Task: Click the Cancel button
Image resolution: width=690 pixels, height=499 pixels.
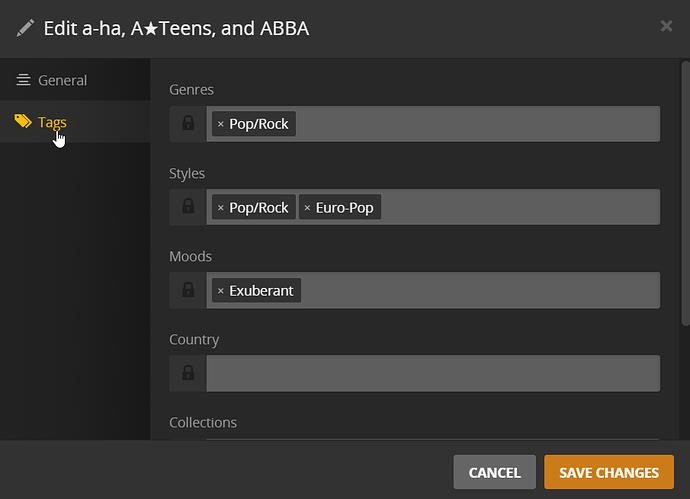Action: (x=494, y=472)
